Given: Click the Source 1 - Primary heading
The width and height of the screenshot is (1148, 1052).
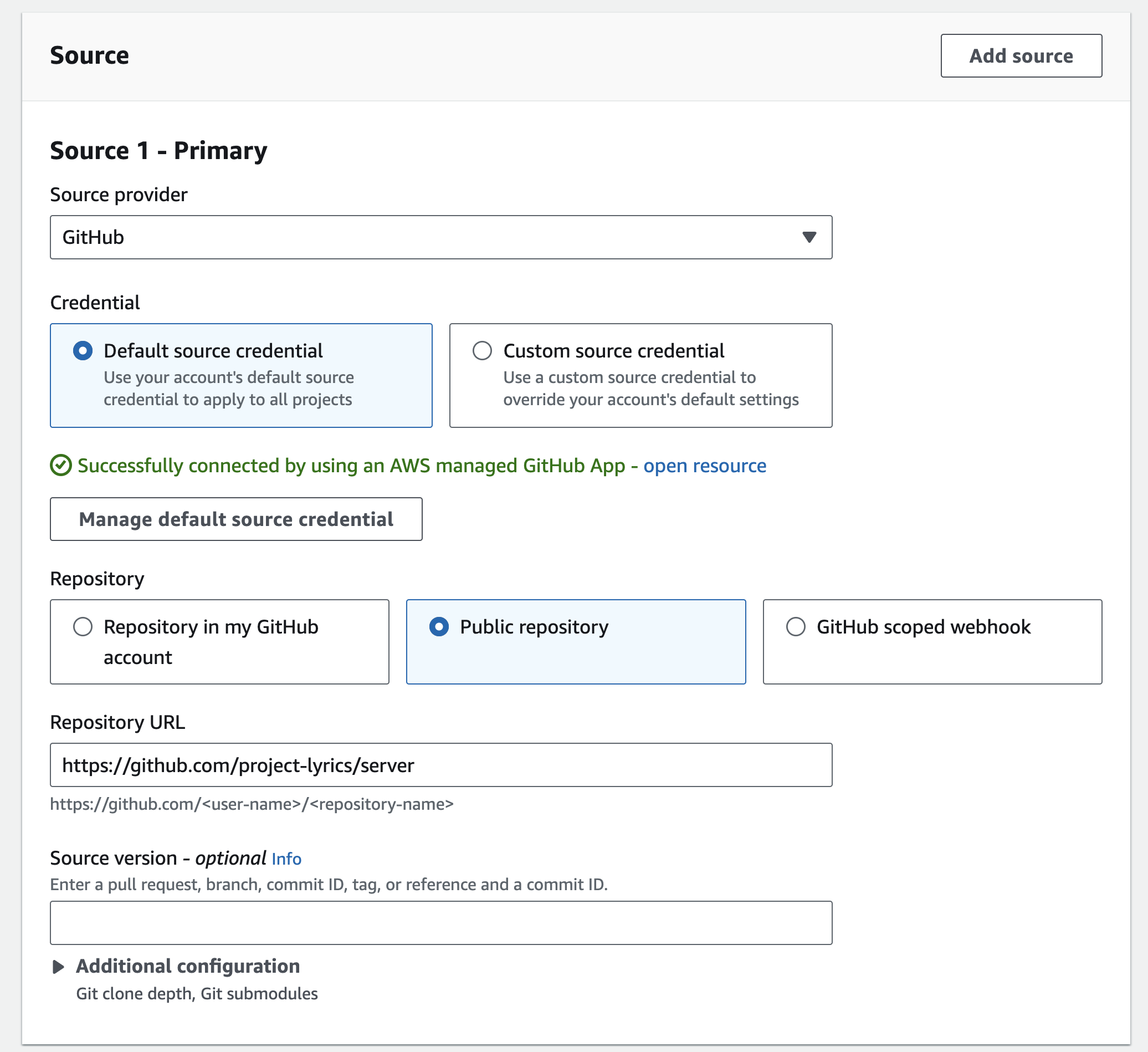Looking at the screenshot, I should pos(158,151).
